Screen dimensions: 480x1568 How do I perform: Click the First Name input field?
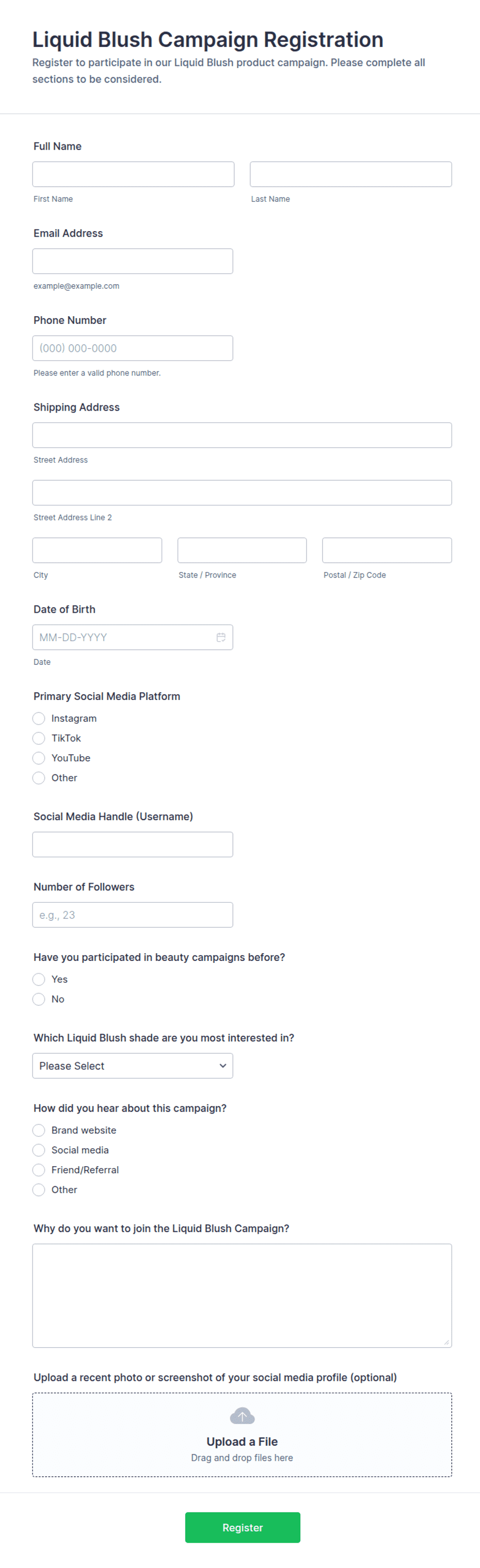[133, 174]
